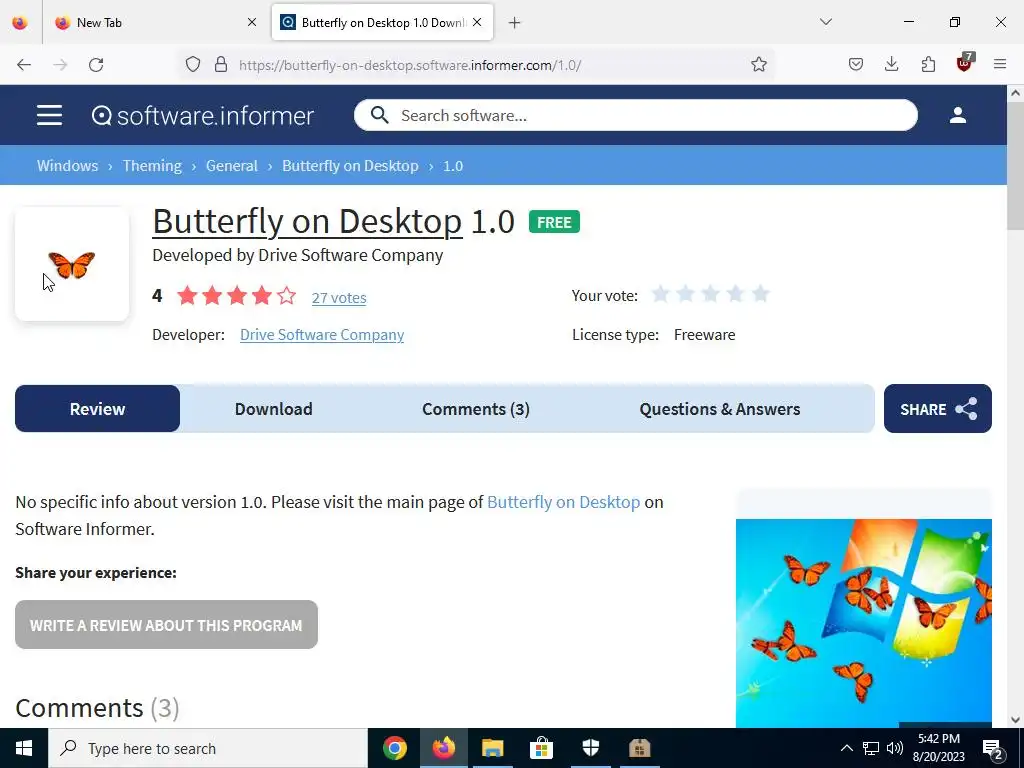This screenshot has height=768, width=1024.
Task: Rate four stars in Your vote
Action: (735, 295)
